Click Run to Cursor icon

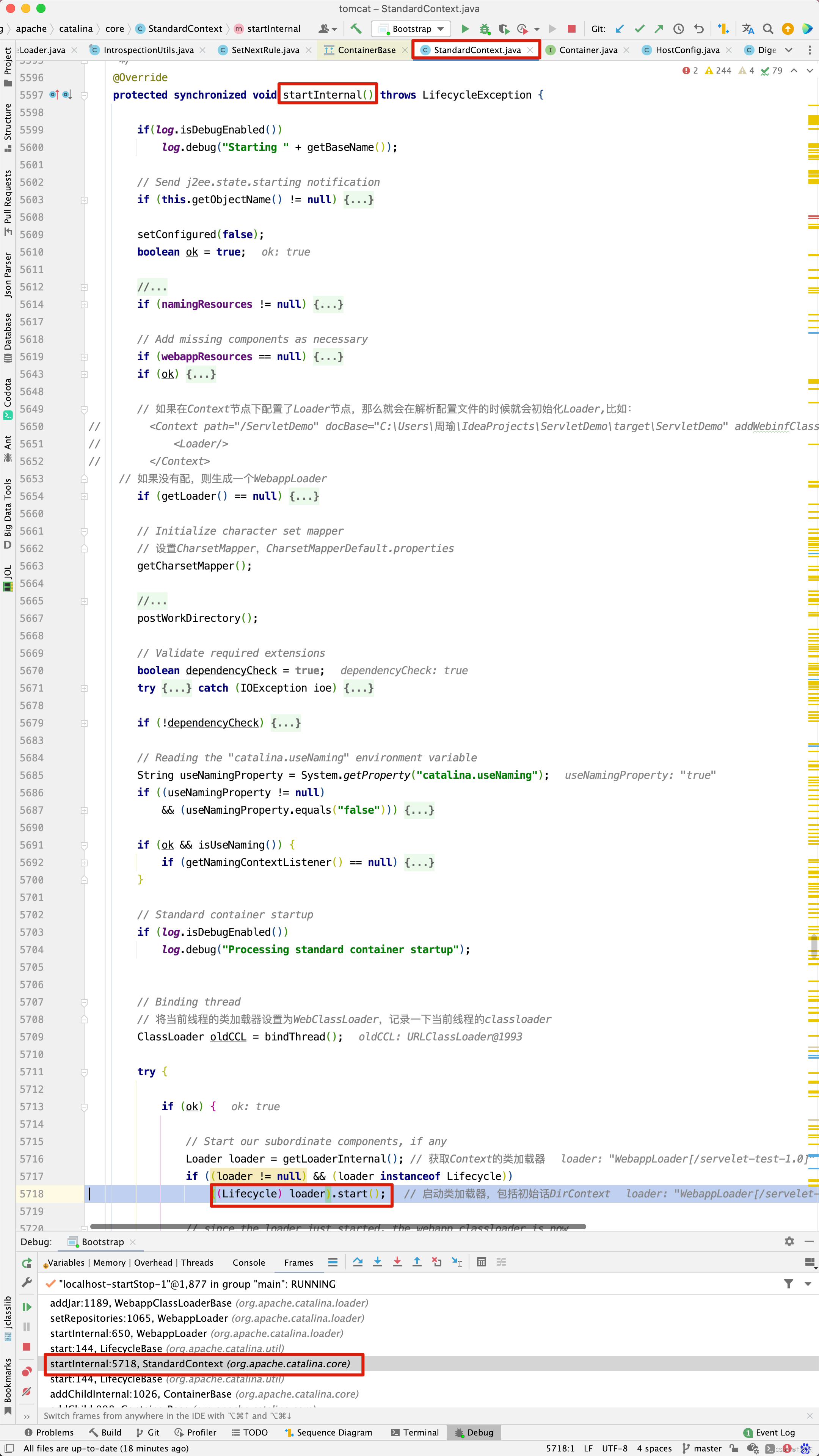[457, 1262]
